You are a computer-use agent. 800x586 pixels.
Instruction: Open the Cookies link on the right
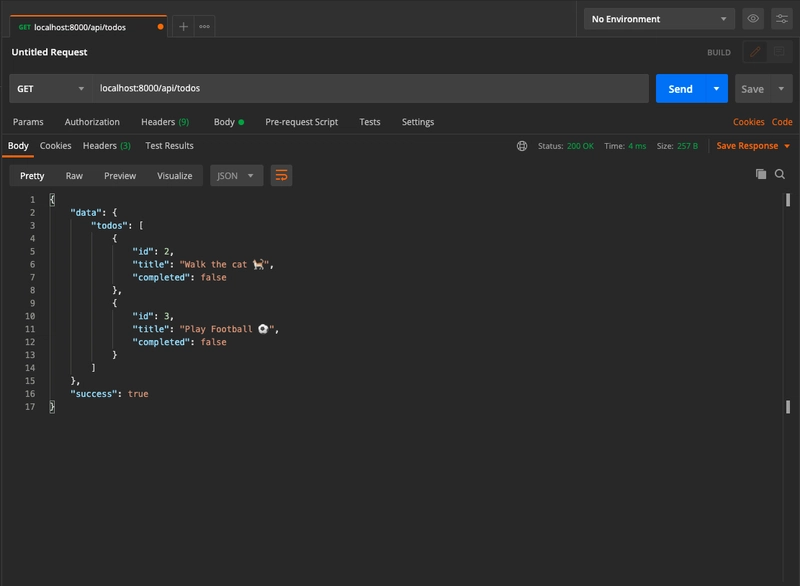click(748, 122)
